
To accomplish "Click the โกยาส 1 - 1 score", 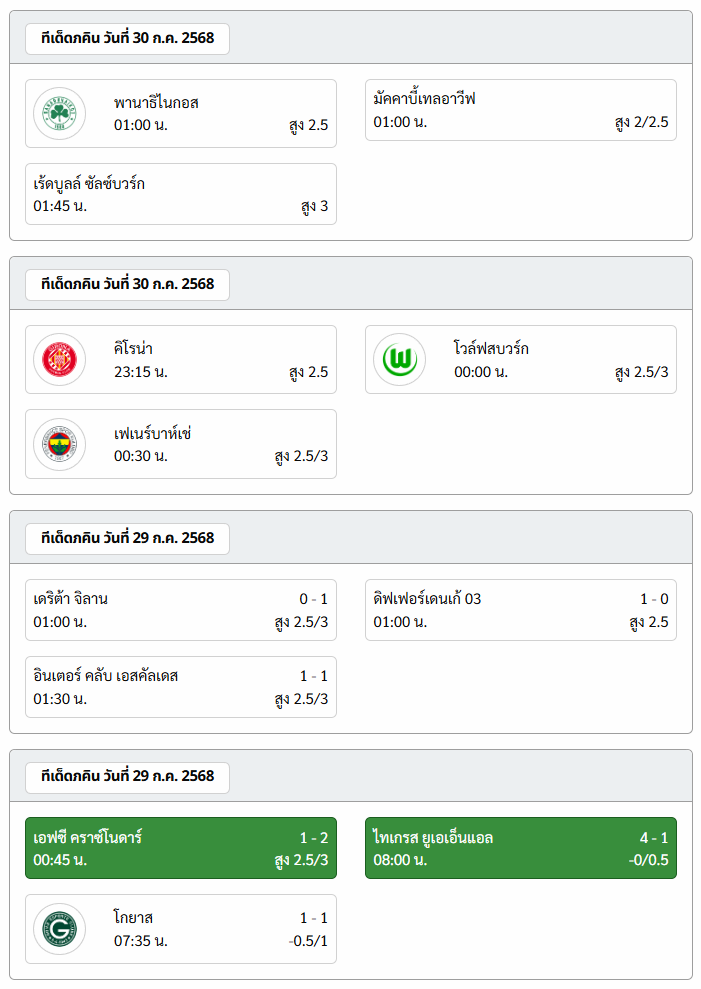I will pyautogui.click(x=314, y=918).
